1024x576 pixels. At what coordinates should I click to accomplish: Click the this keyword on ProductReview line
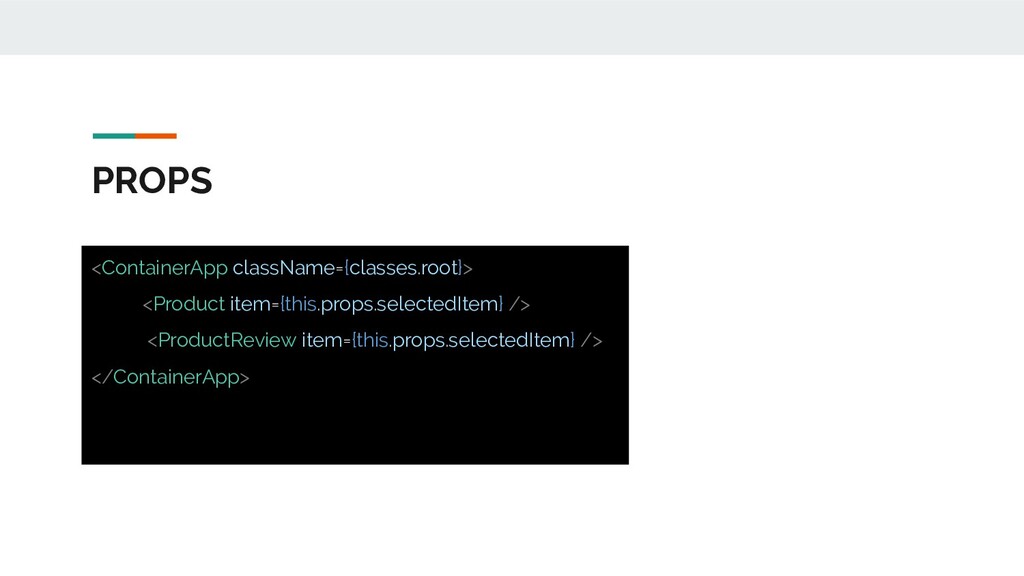373,340
